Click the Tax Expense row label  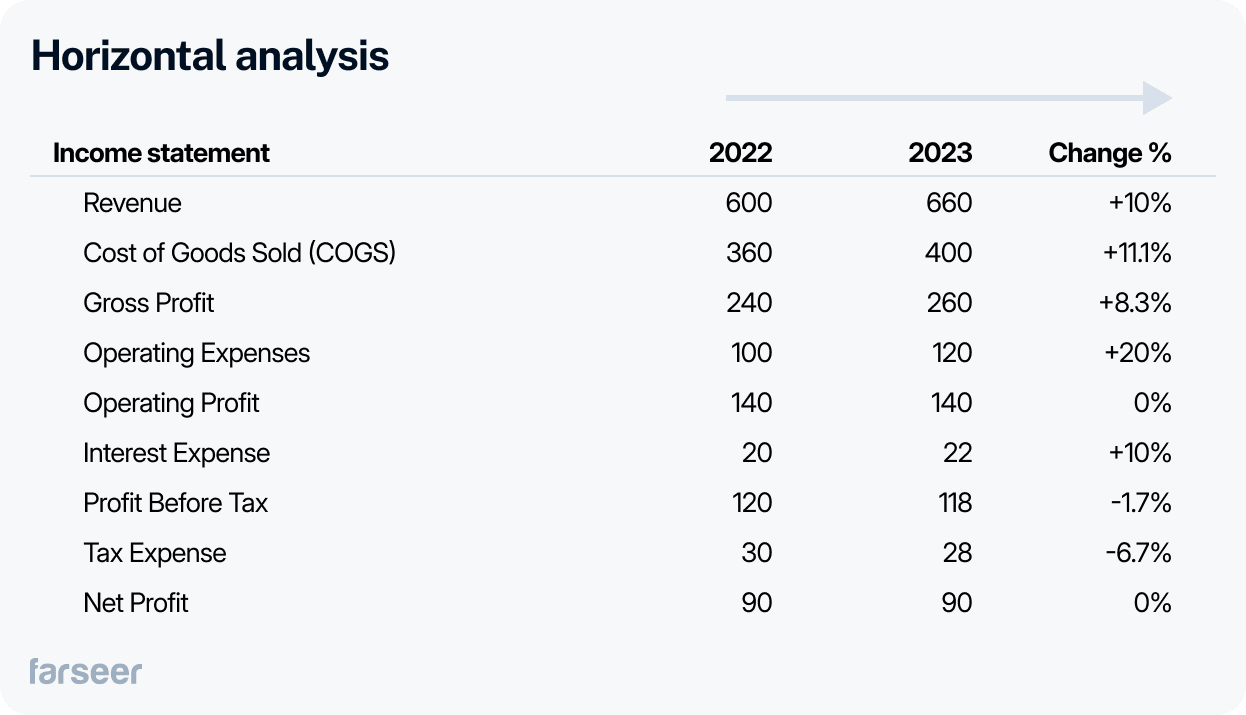(154, 553)
